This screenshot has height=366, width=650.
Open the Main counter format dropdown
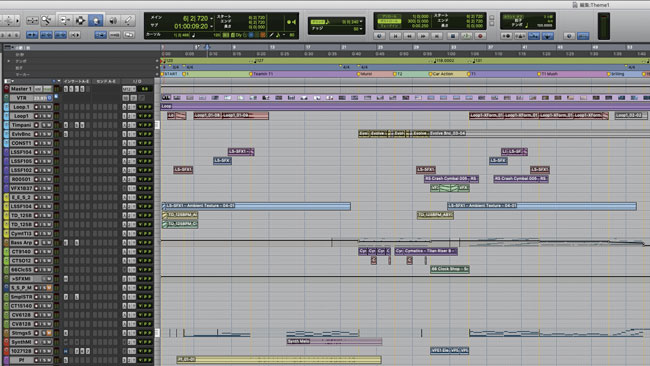(211, 19)
